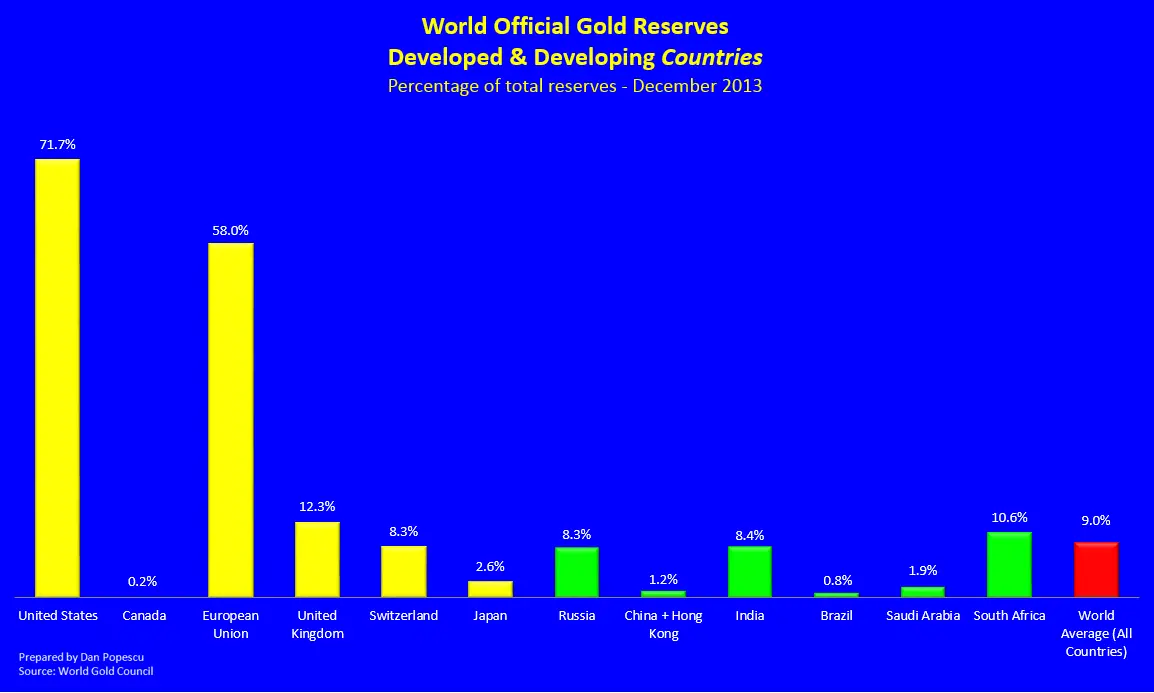This screenshot has width=1154, height=693.
Task: Select the 58.0% data label
Action: [x=230, y=230]
